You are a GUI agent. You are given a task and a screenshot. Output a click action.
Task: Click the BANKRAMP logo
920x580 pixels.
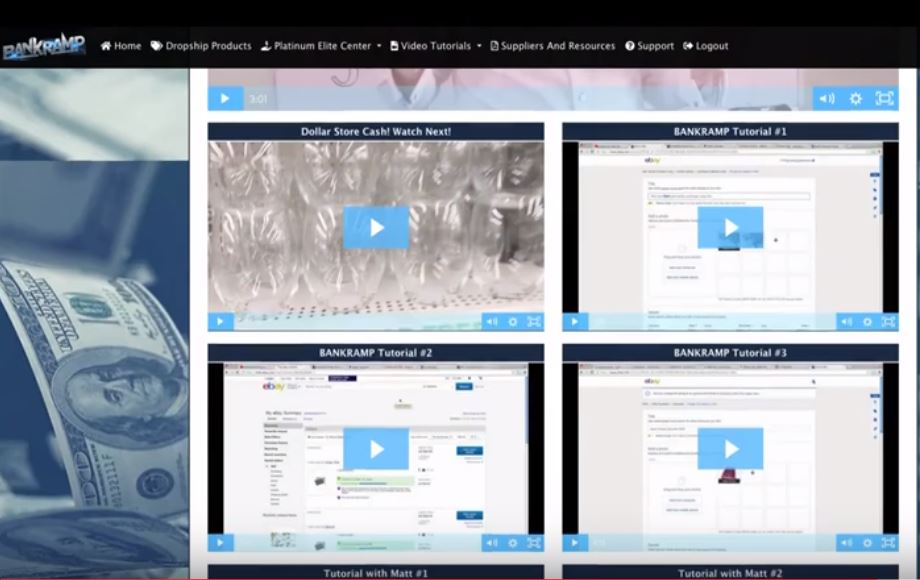pyautogui.click(x=44, y=46)
